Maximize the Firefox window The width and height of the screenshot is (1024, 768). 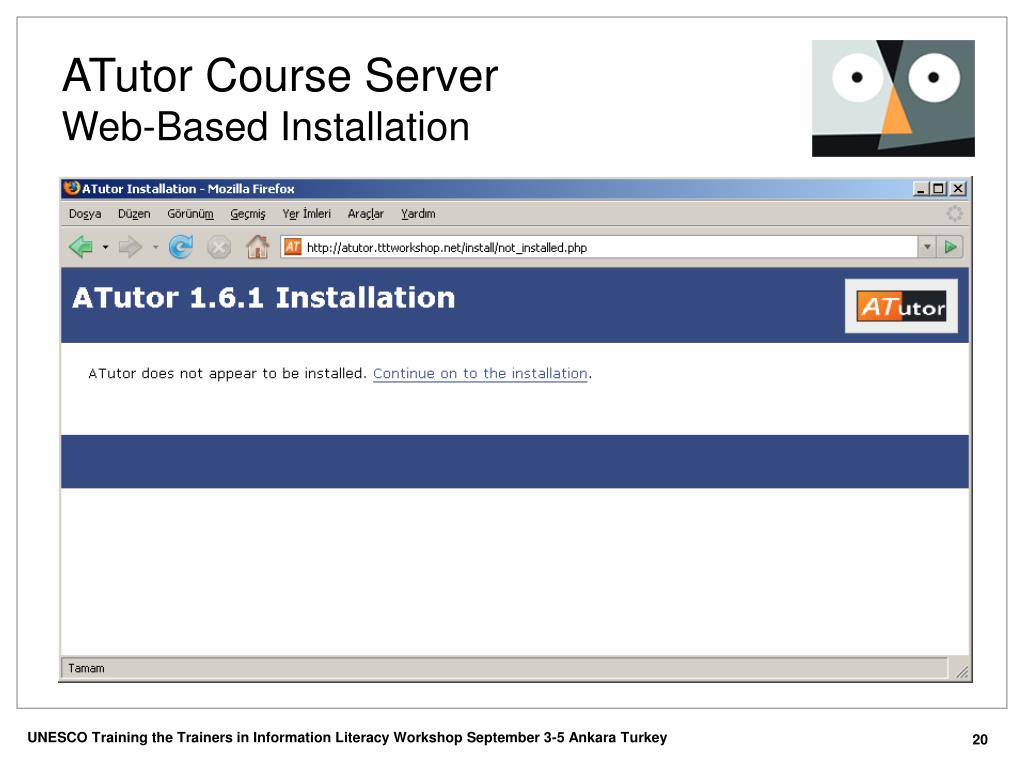pyautogui.click(x=938, y=189)
